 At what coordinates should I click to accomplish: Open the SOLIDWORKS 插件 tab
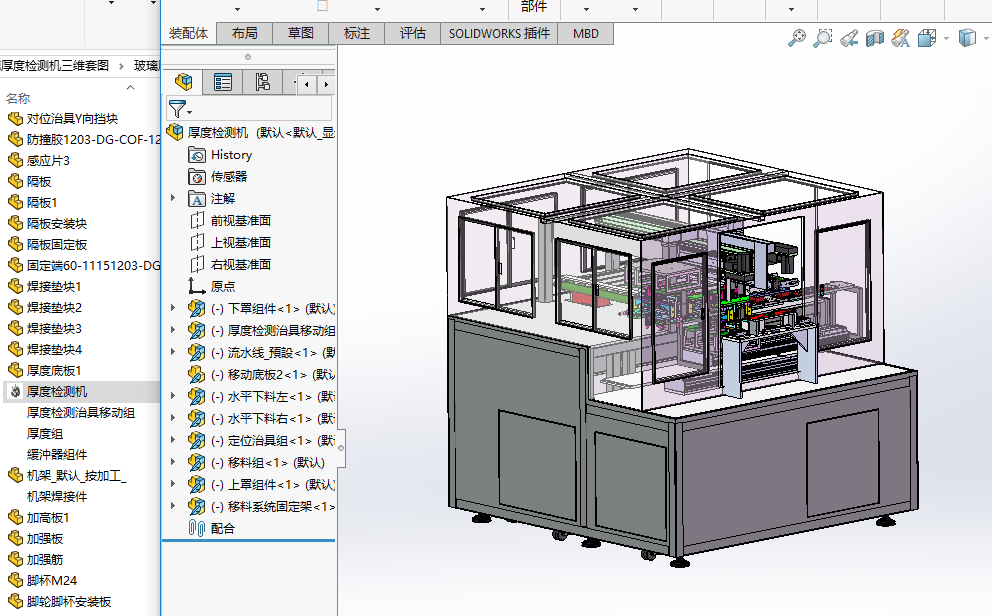coord(498,33)
